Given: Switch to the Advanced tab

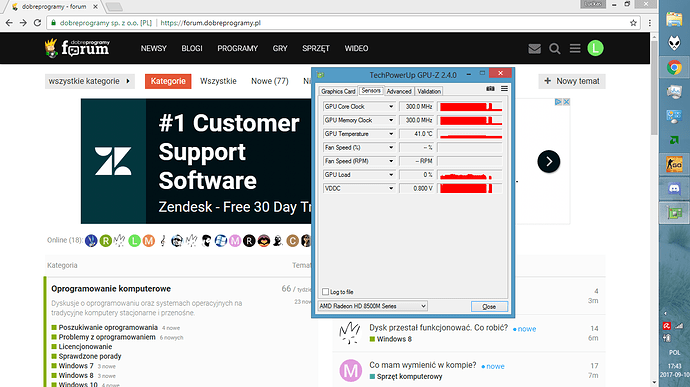Looking at the screenshot, I should click(x=399, y=91).
